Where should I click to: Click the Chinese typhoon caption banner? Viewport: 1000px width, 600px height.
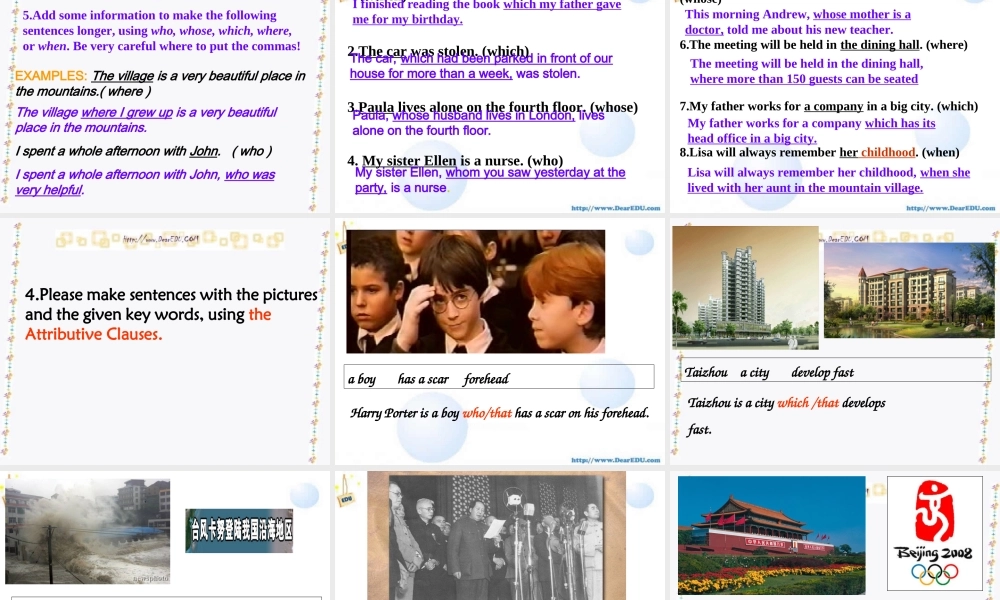(x=239, y=530)
